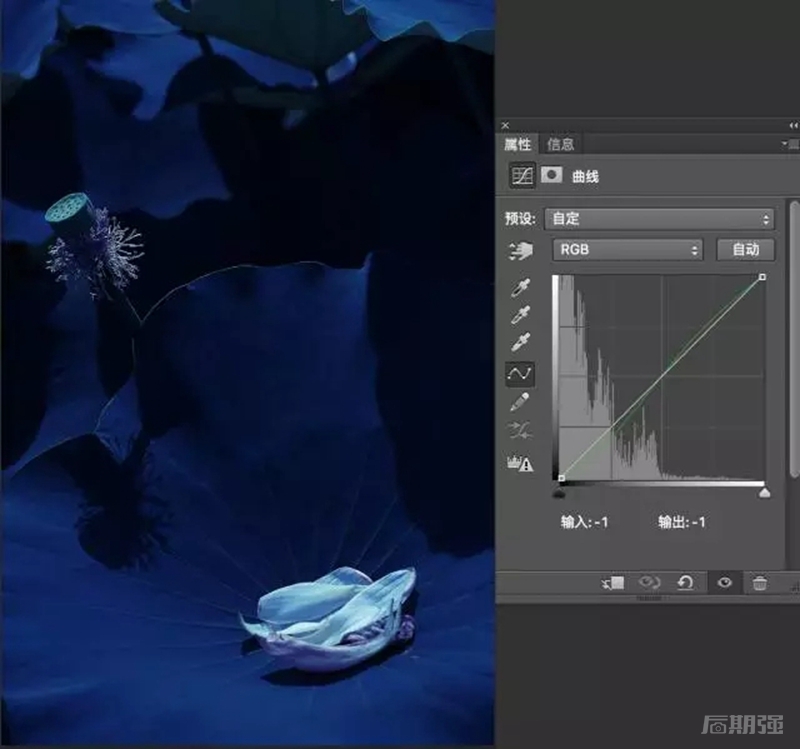
Task: Pick the black point eyedropper
Action: [x=520, y=288]
